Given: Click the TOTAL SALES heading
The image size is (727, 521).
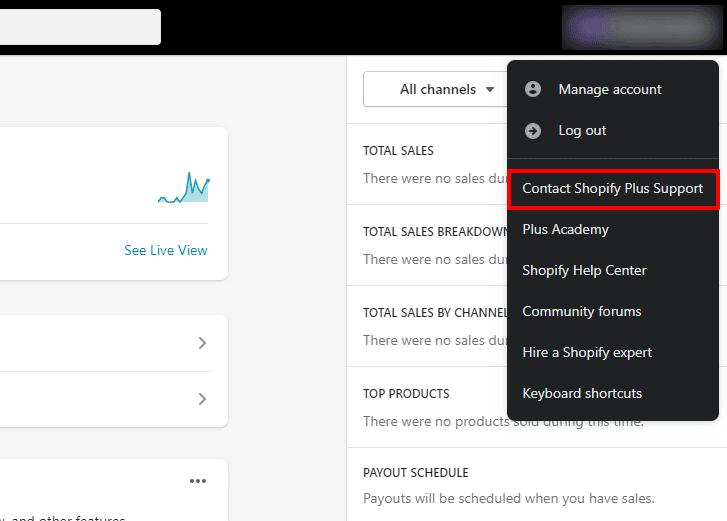Looking at the screenshot, I should (x=398, y=151).
